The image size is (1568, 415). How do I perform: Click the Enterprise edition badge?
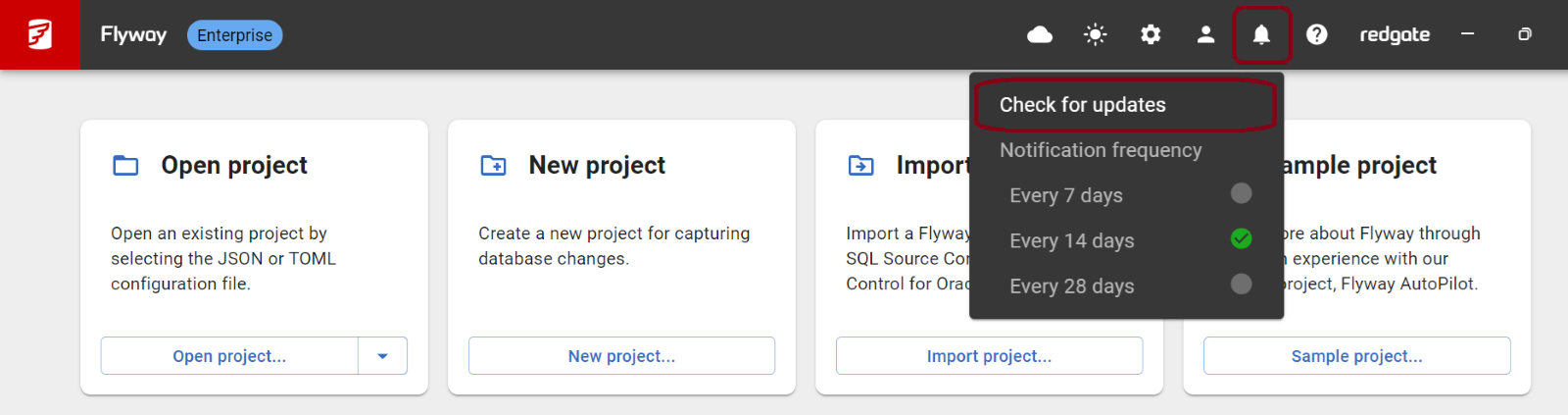(234, 35)
